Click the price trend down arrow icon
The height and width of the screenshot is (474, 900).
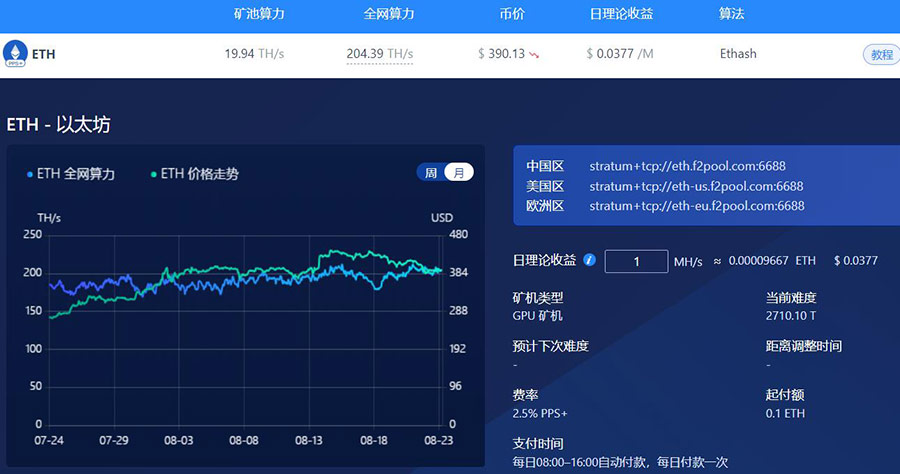point(534,55)
